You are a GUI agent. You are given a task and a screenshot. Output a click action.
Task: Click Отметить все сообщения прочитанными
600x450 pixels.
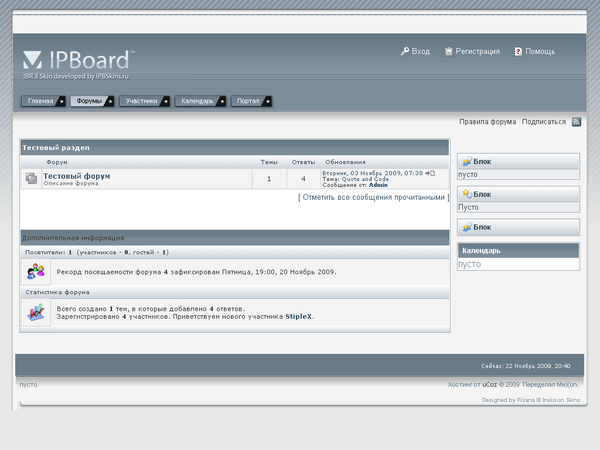373,197
